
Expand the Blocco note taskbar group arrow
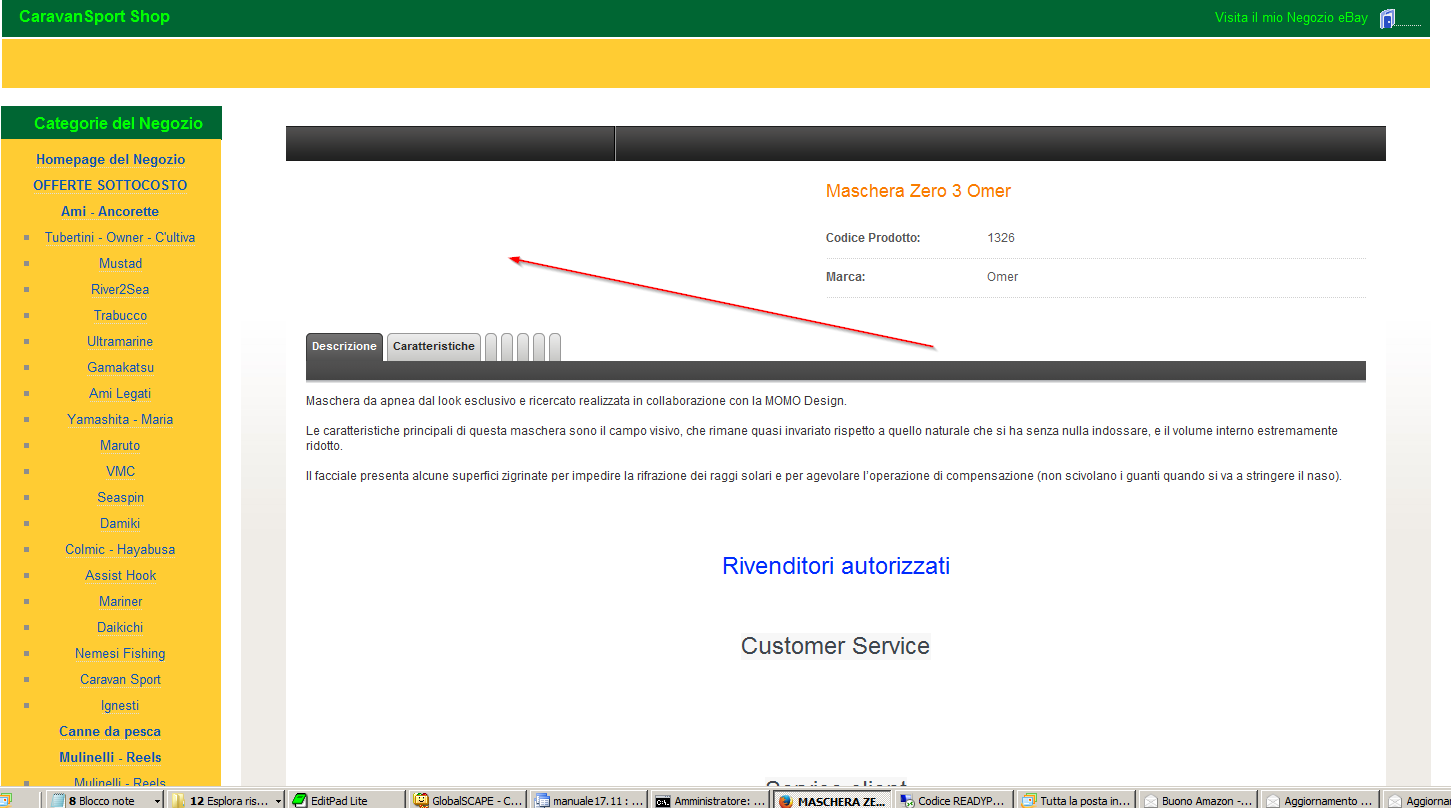[158, 801]
